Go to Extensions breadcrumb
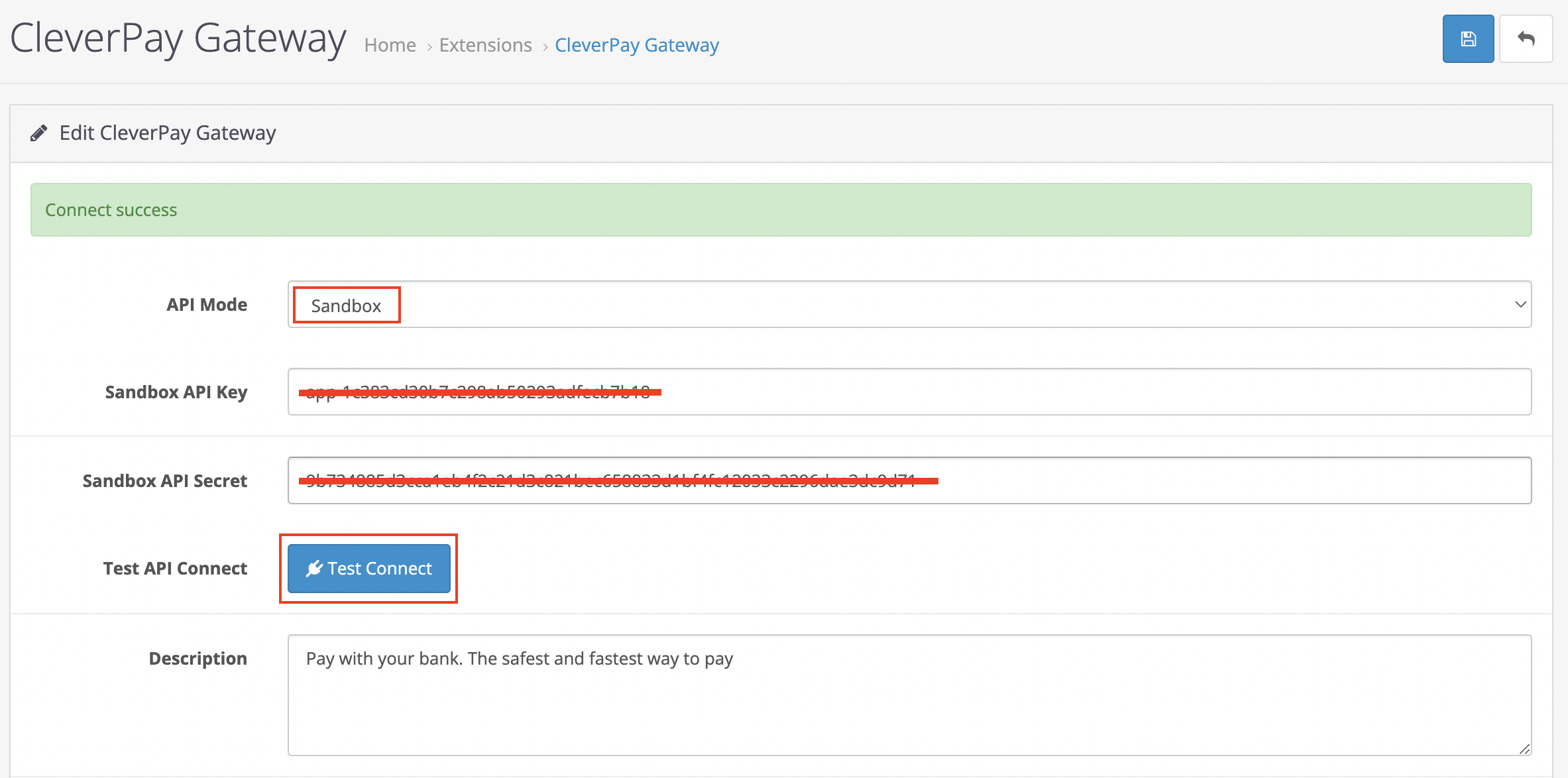The width and height of the screenshot is (1568, 778). [x=485, y=45]
